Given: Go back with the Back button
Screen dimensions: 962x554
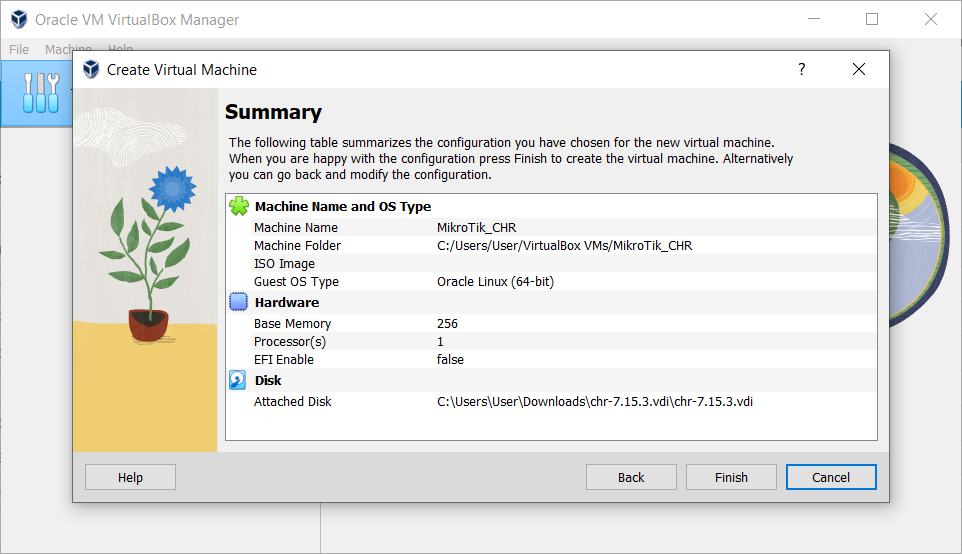Looking at the screenshot, I should pos(631,477).
